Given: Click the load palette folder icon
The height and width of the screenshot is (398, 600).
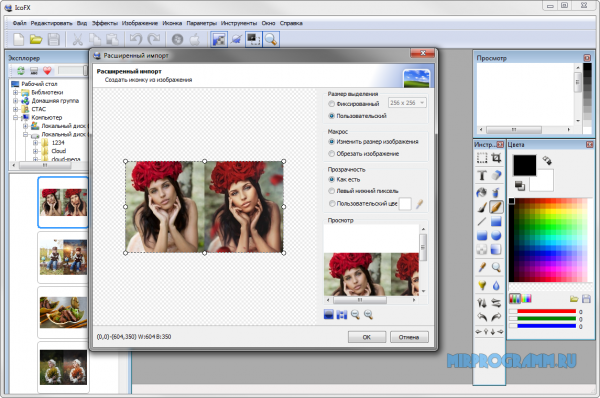Looking at the screenshot, I should coord(574,298).
